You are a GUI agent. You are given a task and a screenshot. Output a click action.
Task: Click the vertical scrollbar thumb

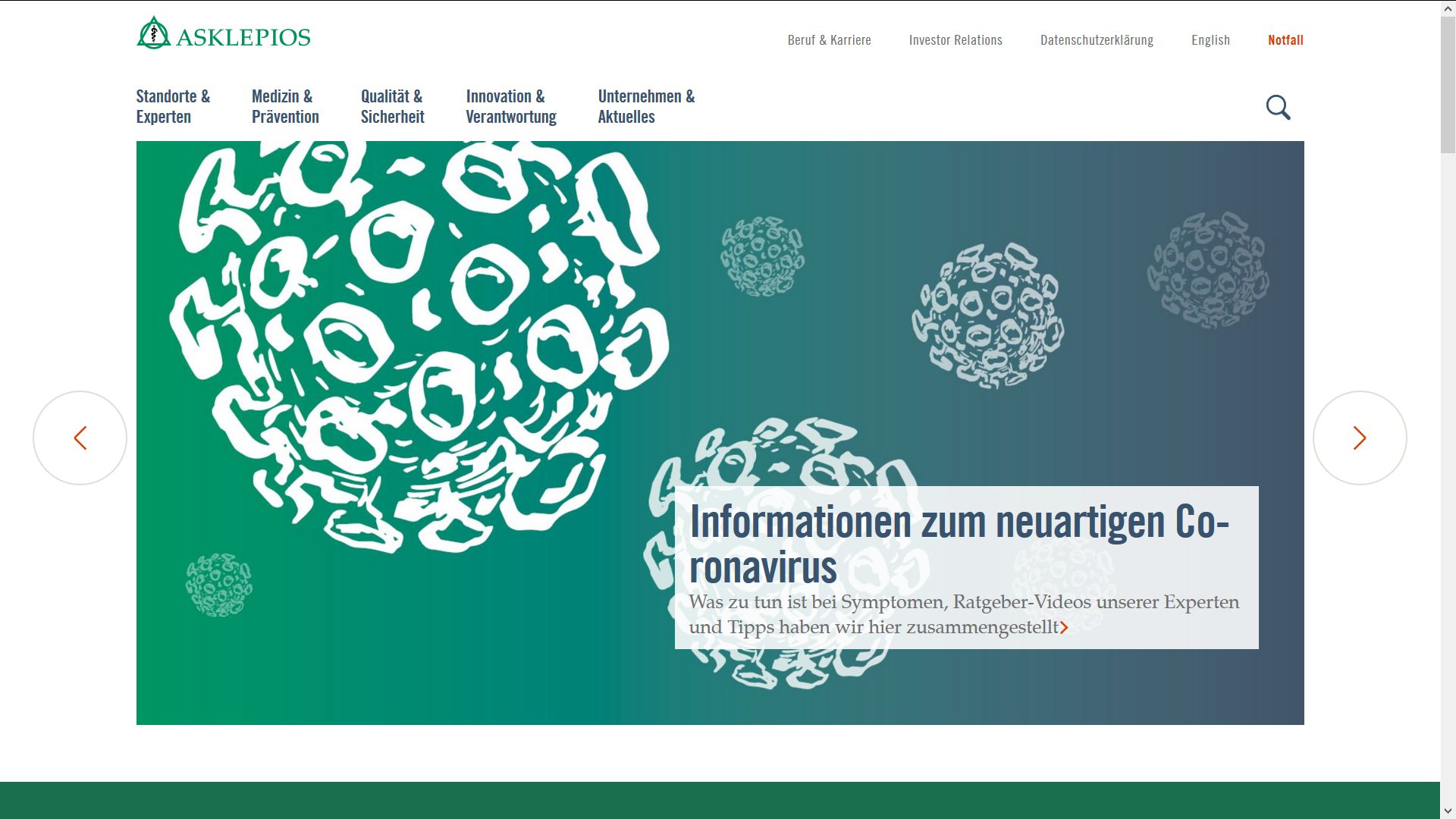coord(1448,83)
